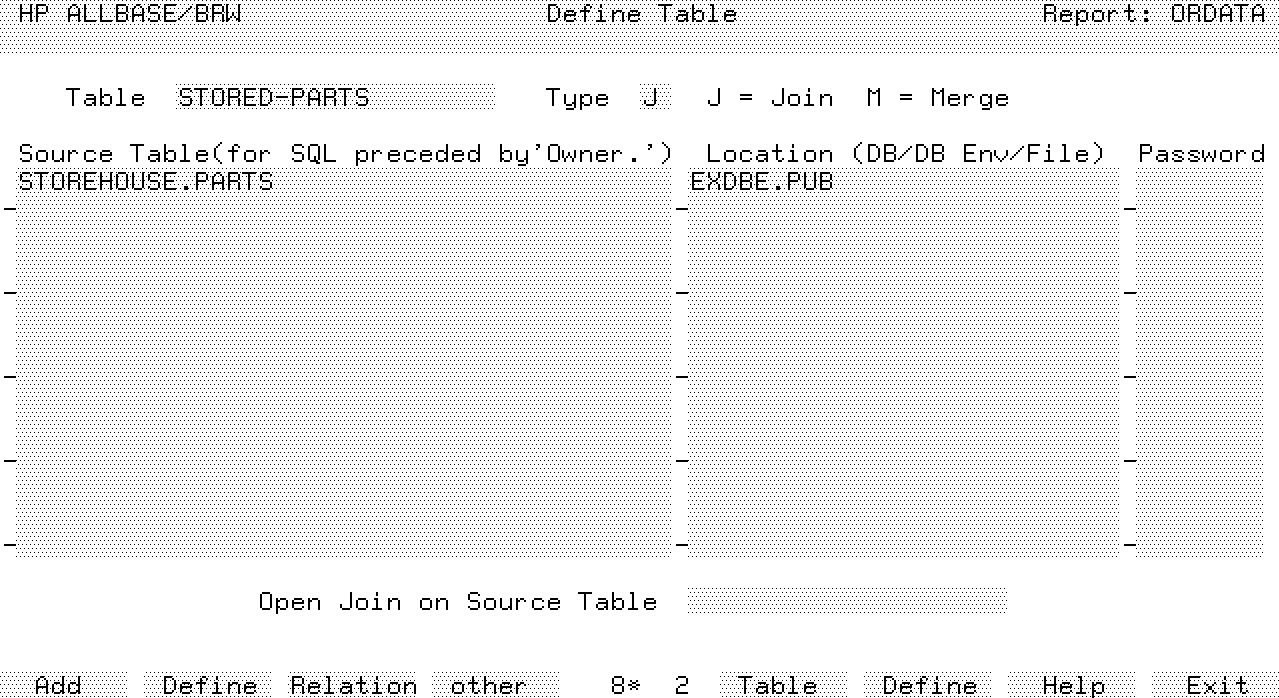Select the EXDBE.PUB location entry

point(761,182)
